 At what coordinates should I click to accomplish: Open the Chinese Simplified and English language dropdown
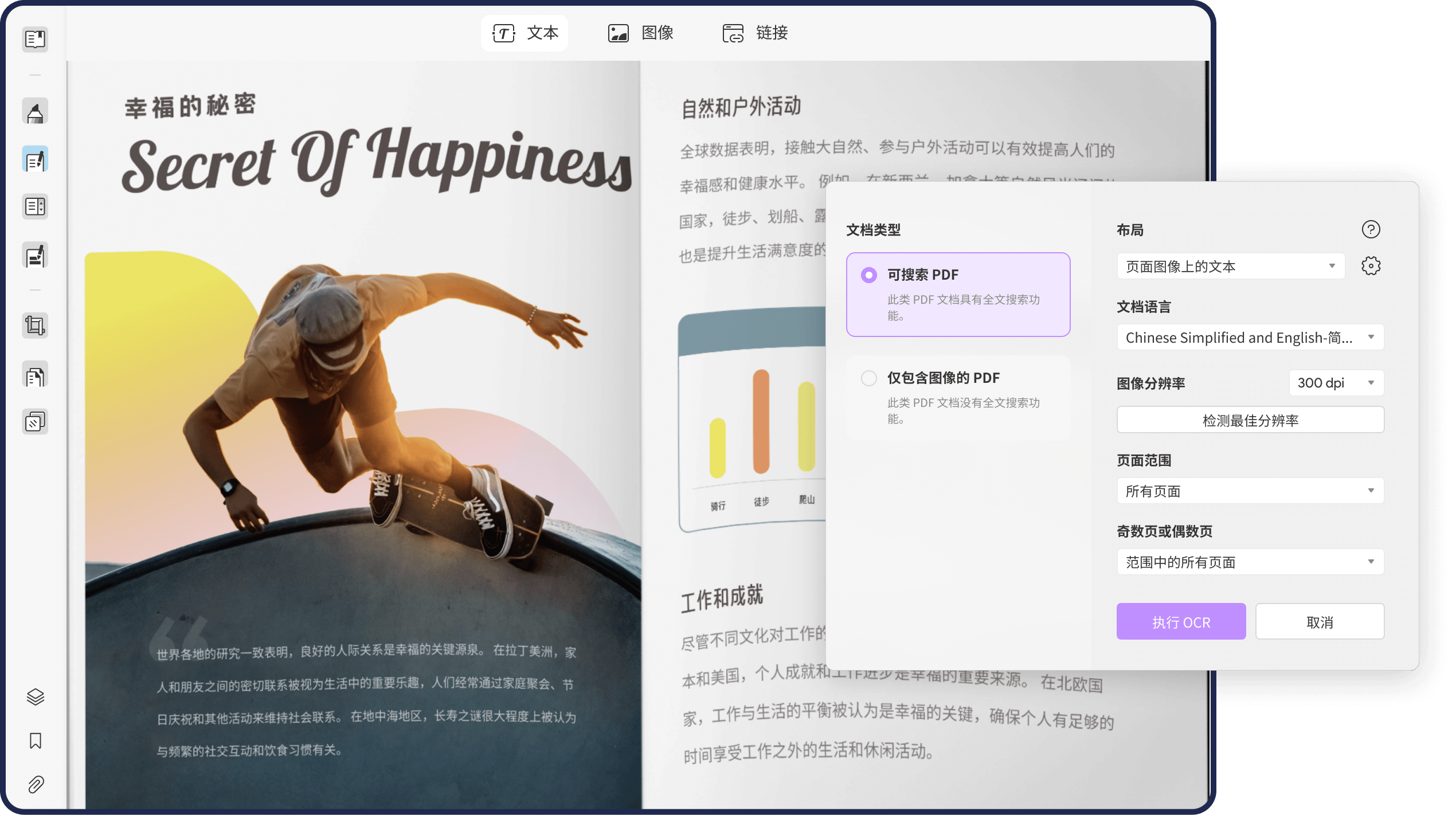click(x=1250, y=338)
